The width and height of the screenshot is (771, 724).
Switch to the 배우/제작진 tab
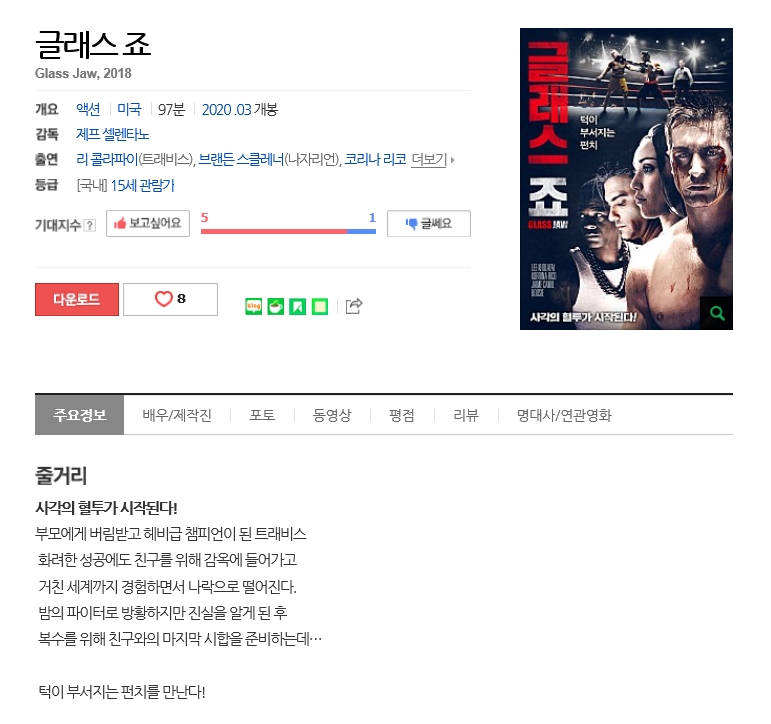pos(177,415)
